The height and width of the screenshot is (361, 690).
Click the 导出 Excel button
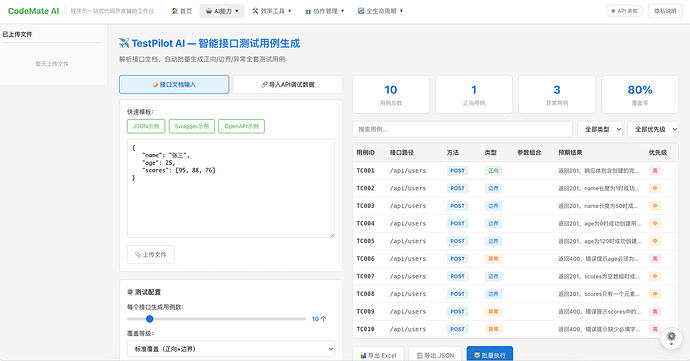[x=378, y=355]
